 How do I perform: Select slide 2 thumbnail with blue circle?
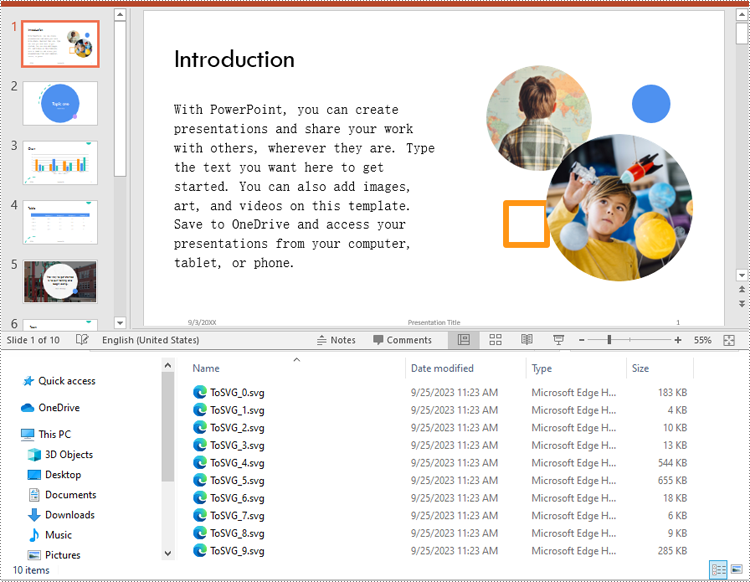click(x=60, y=103)
